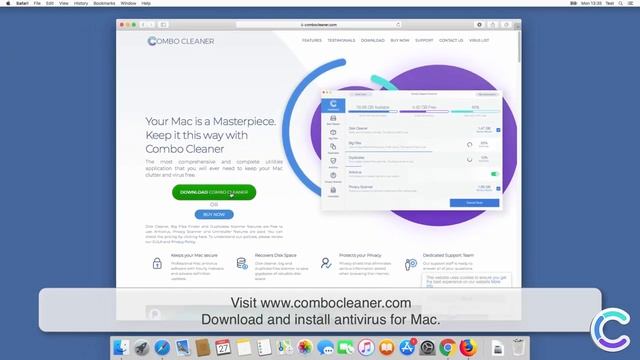Open Calendar icon showing 27 in dock
Viewport: 640px width, 360px height.
223,348
